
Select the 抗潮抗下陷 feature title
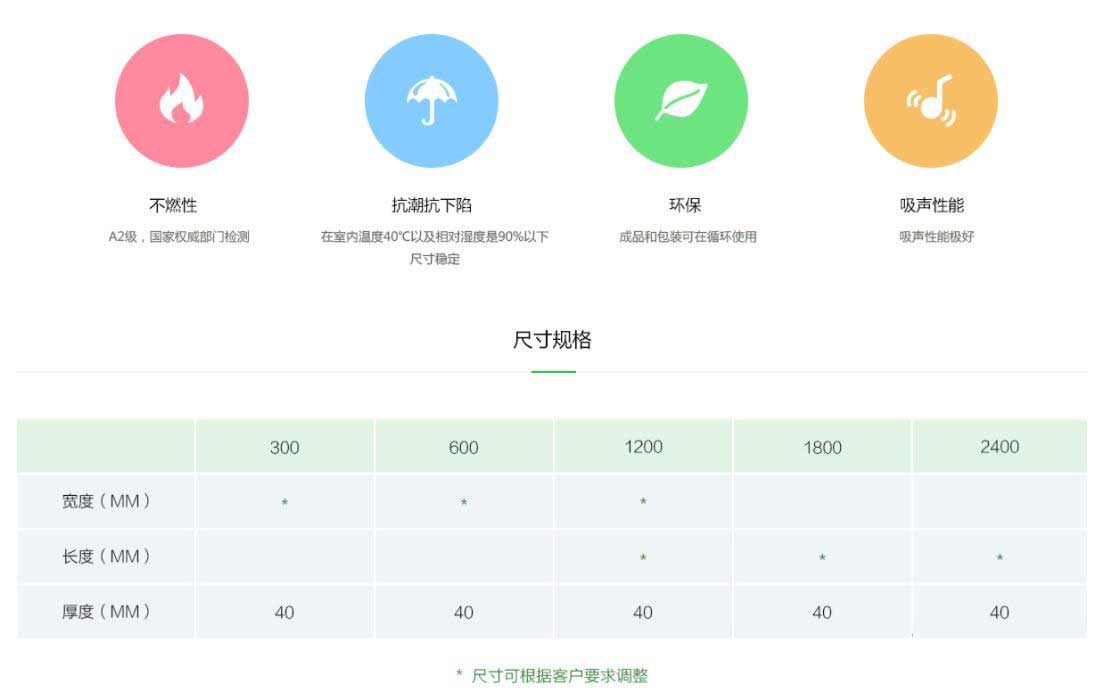431,205
